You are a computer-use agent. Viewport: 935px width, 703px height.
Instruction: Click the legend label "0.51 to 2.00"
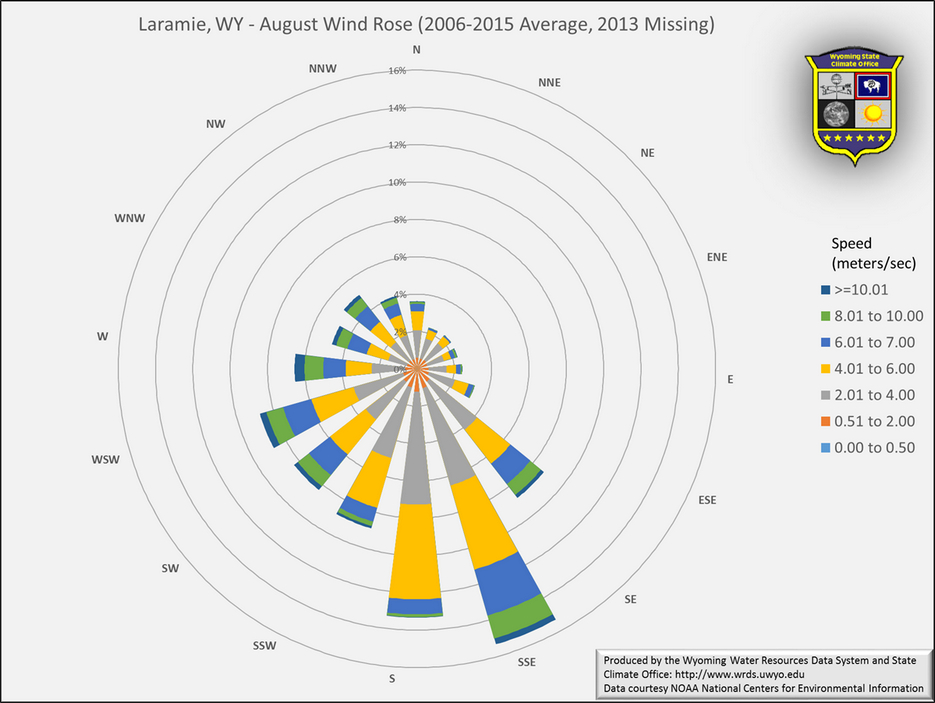coord(874,422)
